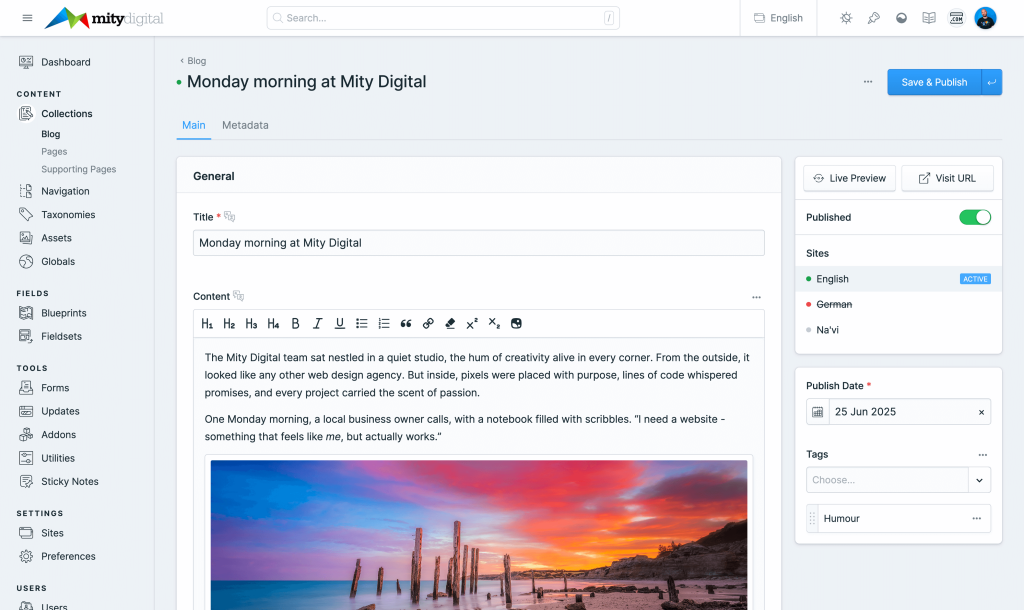
Task: Apply subscript formatting
Action: click(494, 323)
